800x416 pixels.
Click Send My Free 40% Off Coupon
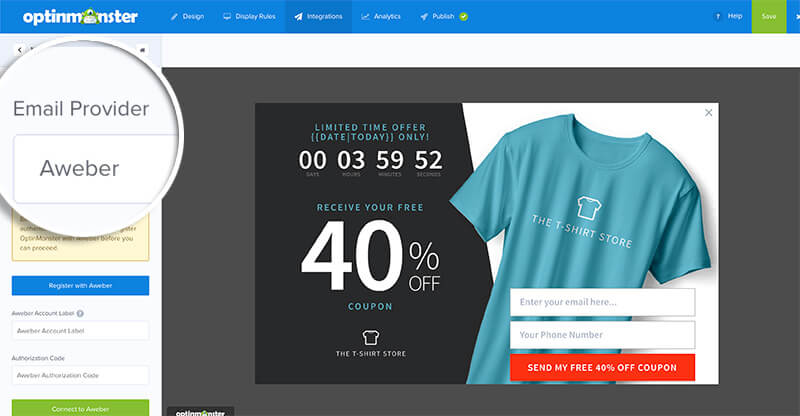coord(603,368)
